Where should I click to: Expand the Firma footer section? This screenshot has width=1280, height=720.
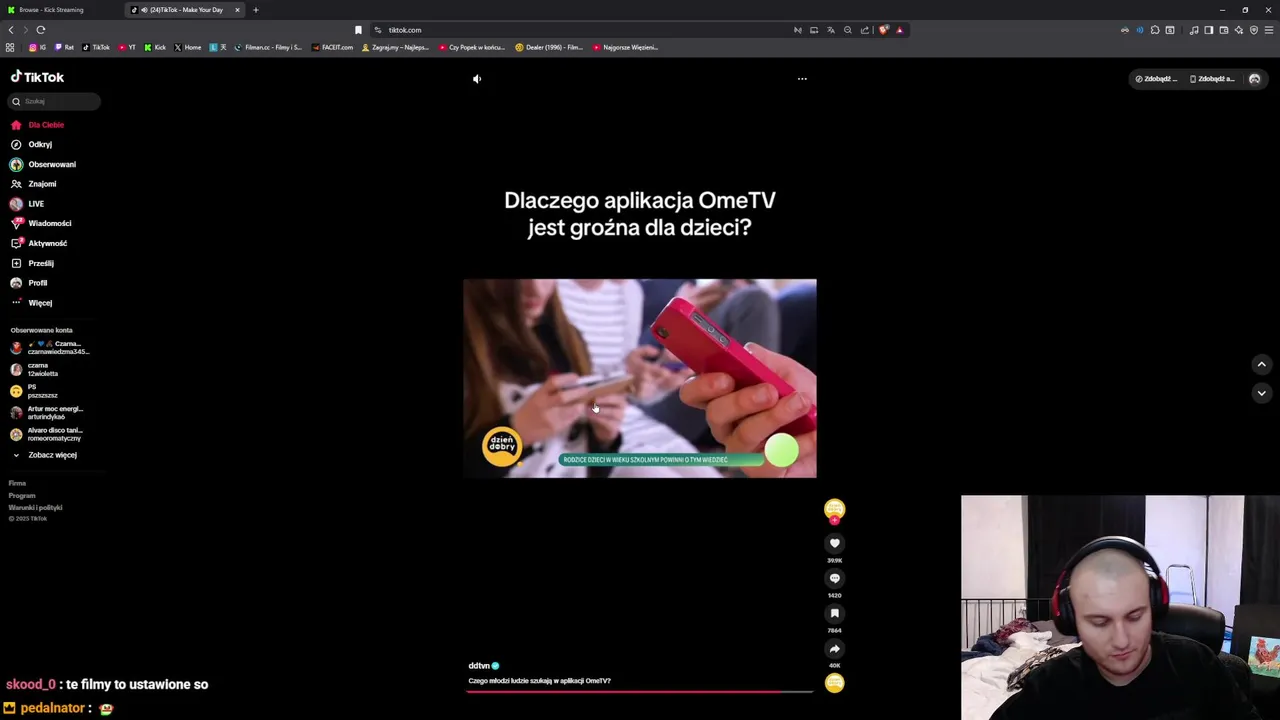click(x=17, y=483)
